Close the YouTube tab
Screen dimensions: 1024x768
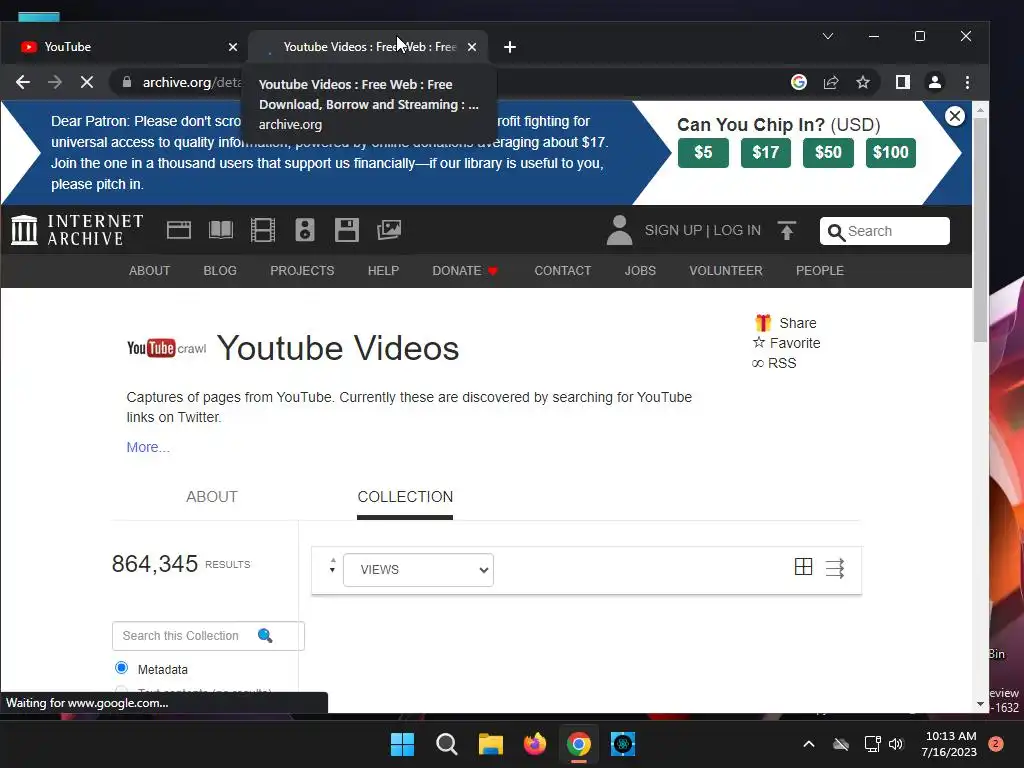[x=233, y=47]
